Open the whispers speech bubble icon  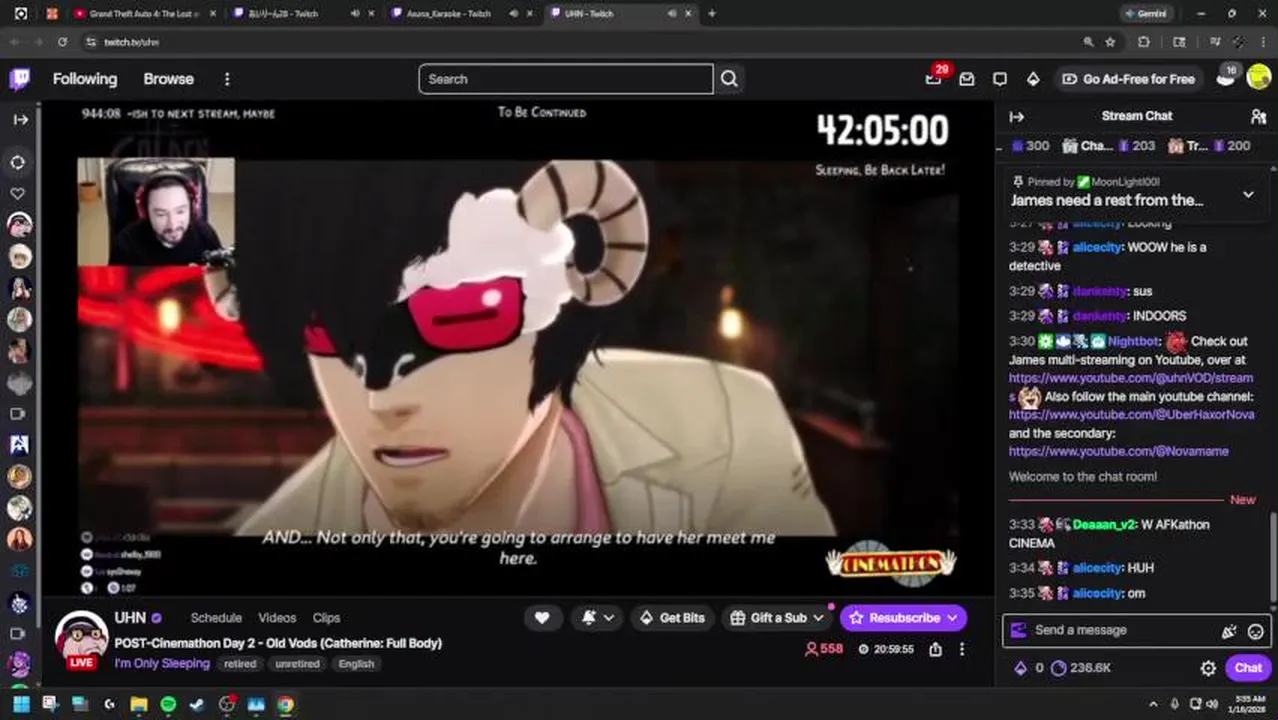1000,79
